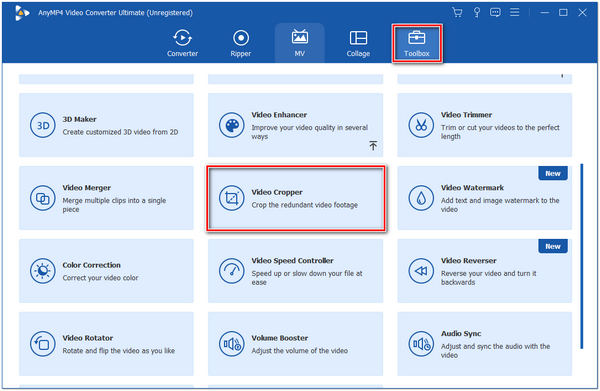Open the hamburger menu in title bar
The height and width of the screenshot is (391, 600).
tap(515, 13)
